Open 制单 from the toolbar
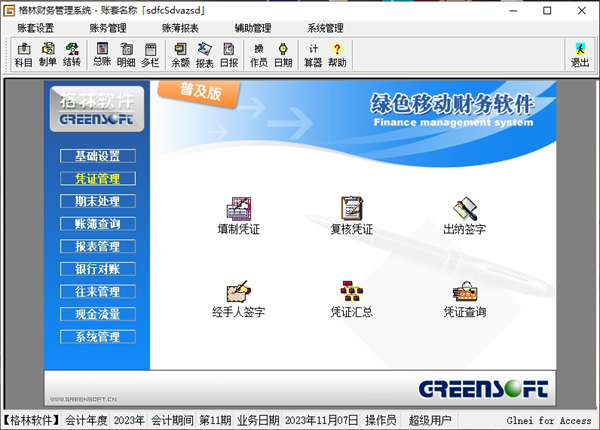600x430 pixels. [48, 54]
